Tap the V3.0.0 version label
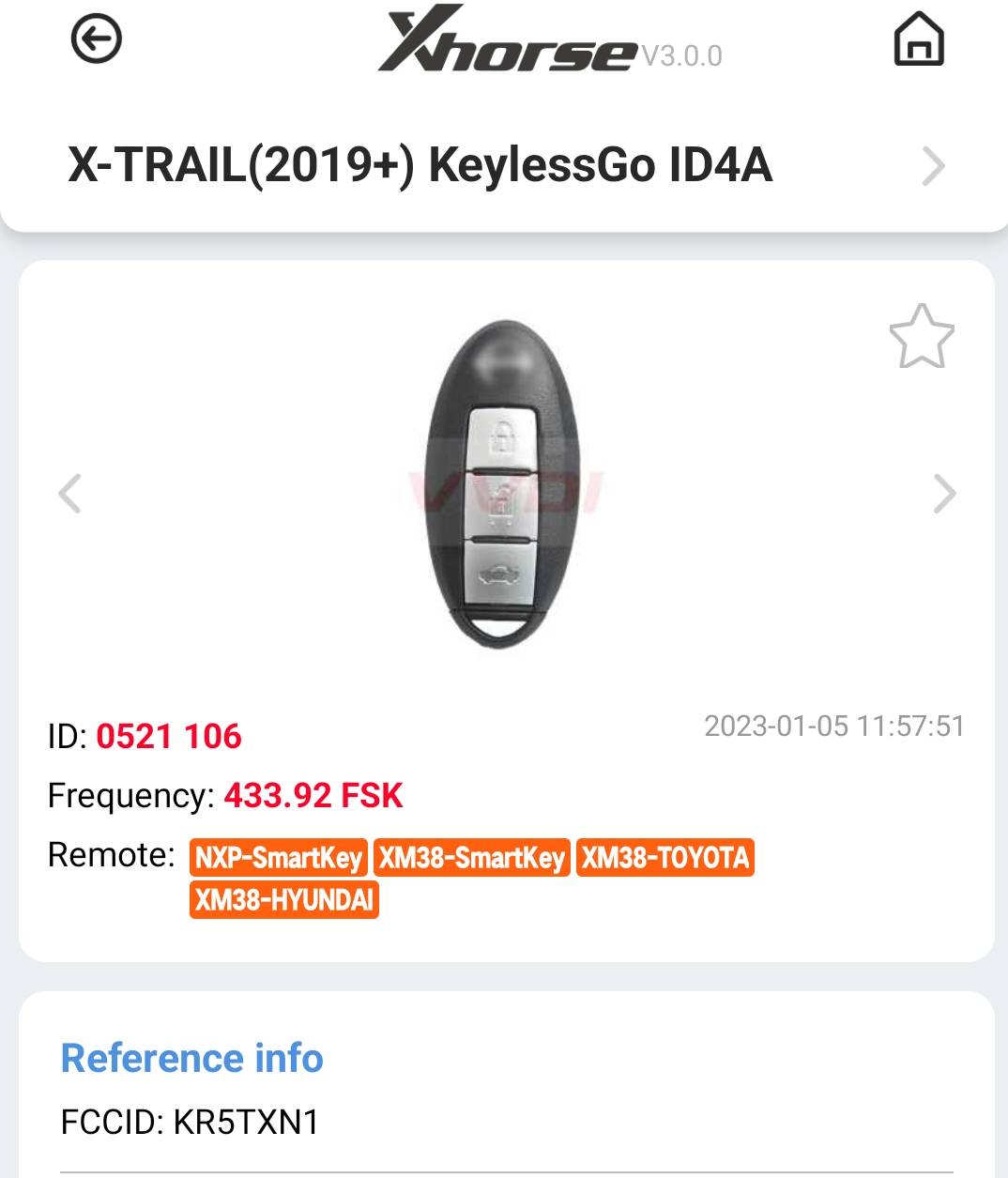 click(x=682, y=56)
